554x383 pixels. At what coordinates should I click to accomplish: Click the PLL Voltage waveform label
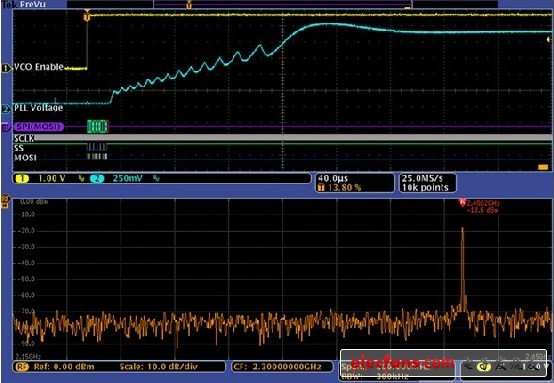tap(39, 108)
